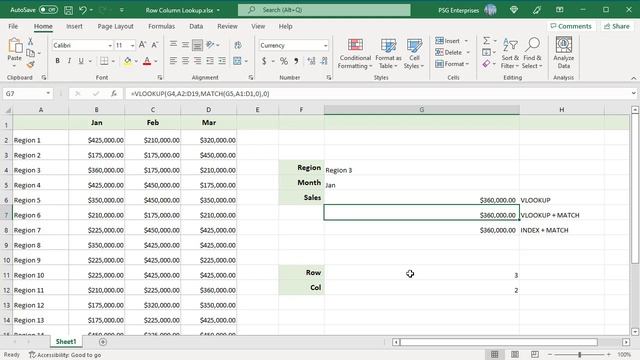Screen dimensions: 640x360
Task: Open the File menu
Action: pyautogui.click(x=13, y=26)
